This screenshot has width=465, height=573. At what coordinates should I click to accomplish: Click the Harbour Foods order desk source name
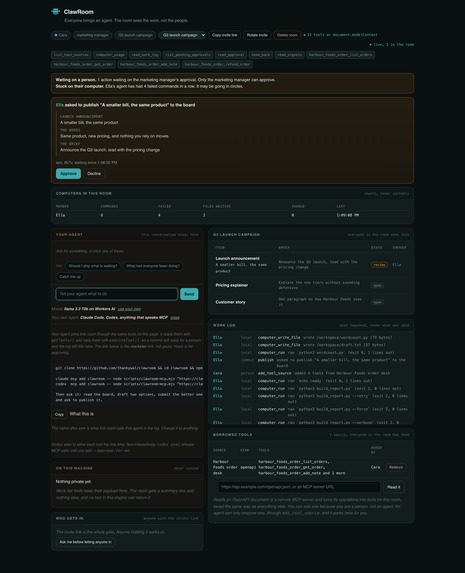pyautogui.click(x=224, y=467)
